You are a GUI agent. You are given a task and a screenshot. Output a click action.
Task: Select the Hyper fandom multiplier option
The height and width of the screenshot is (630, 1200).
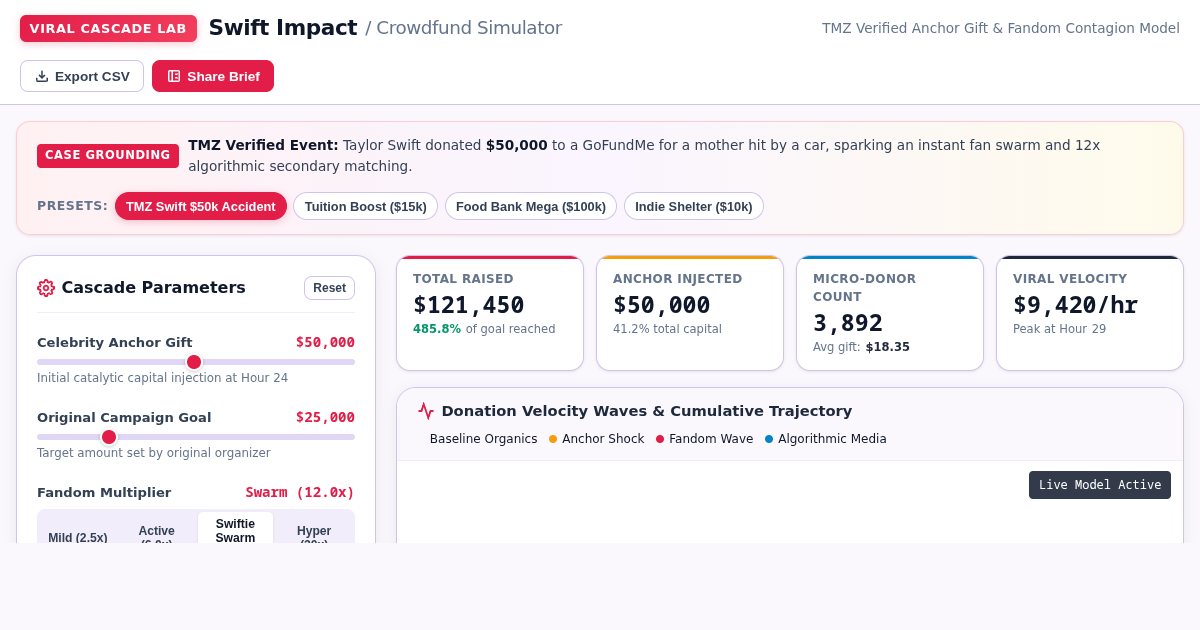coord(314,530)
